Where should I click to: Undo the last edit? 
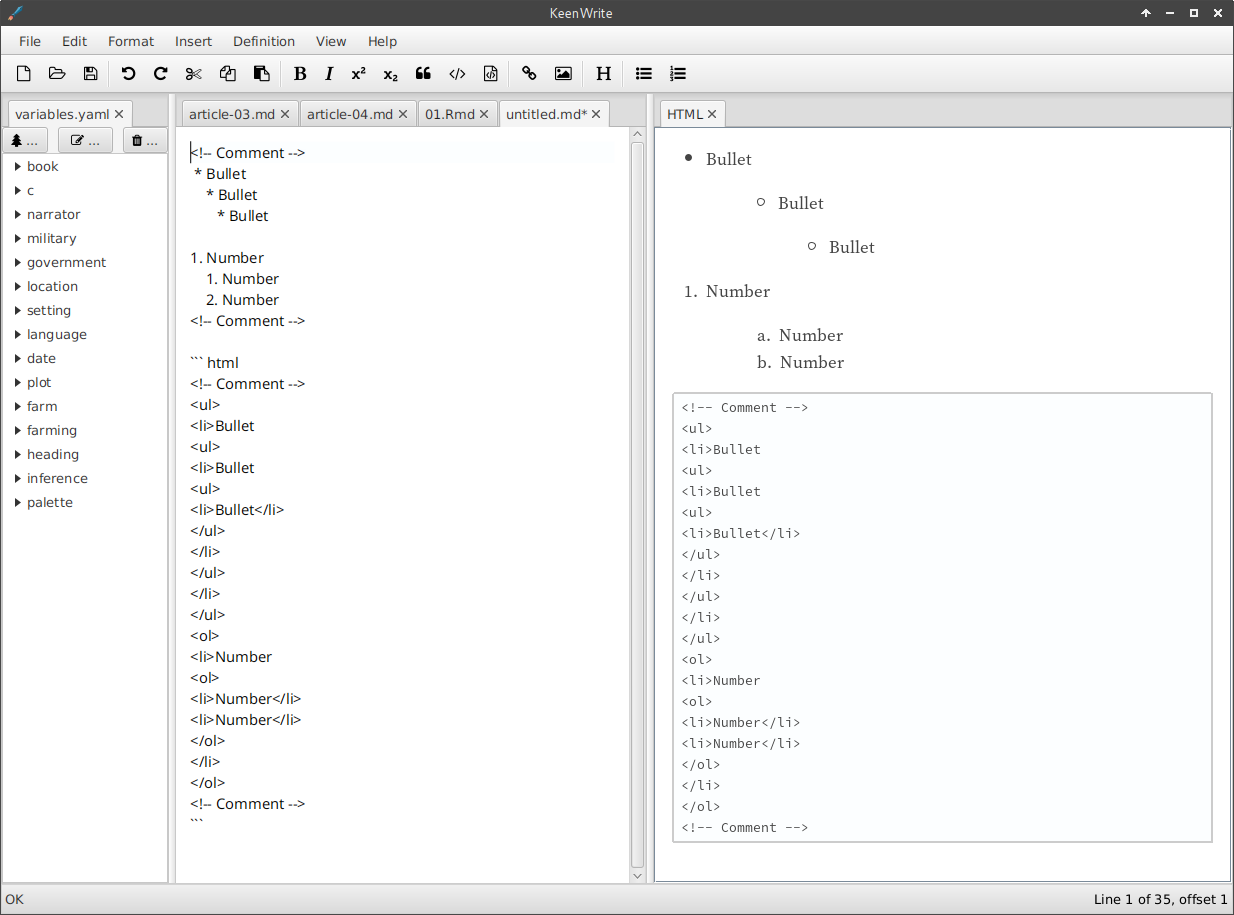[x=128, y=73]
